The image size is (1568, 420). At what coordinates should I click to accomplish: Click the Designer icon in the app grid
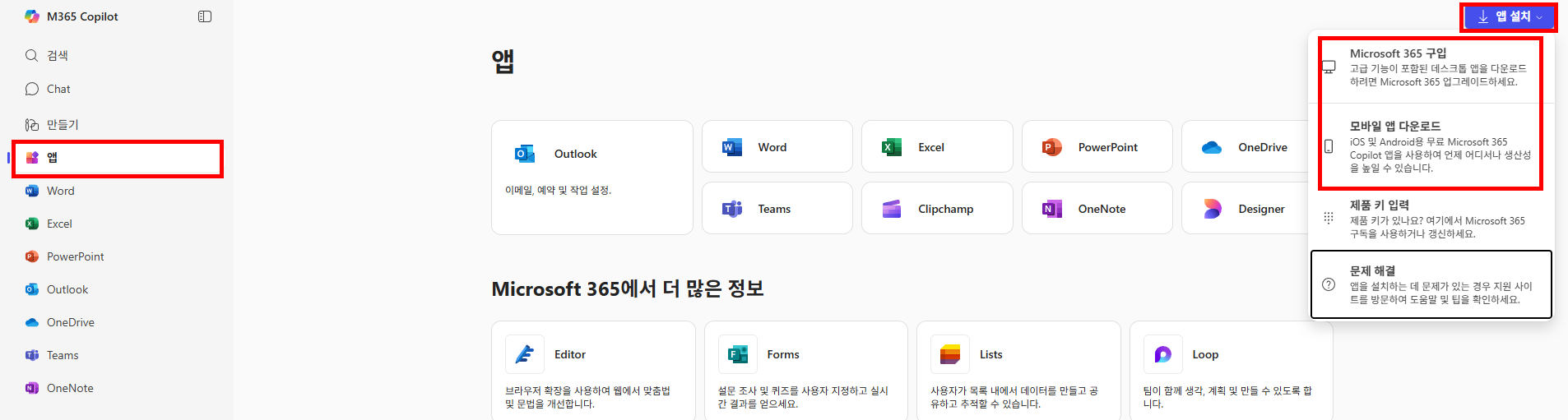tap(1212, 209)
